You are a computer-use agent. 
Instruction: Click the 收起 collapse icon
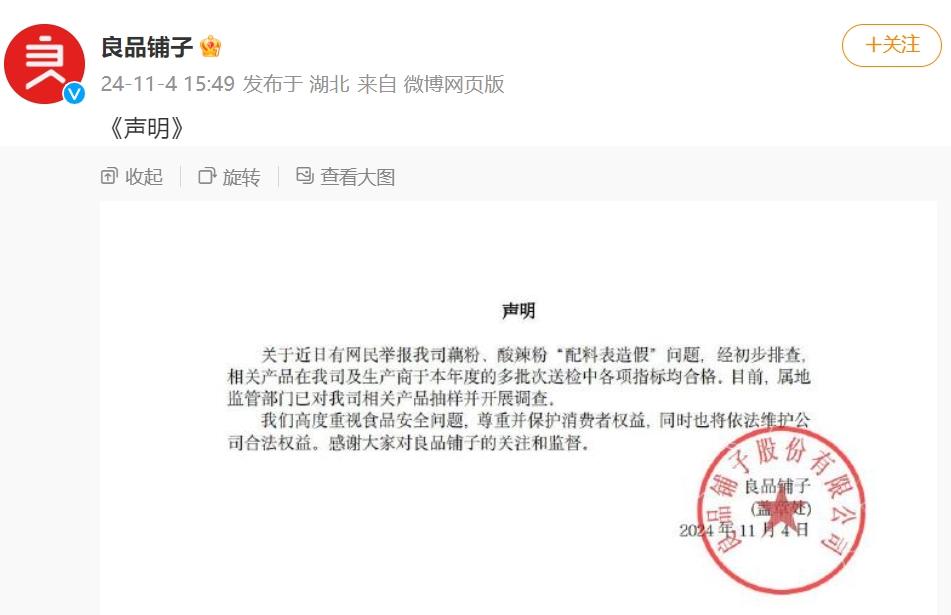[x=109, y=176]
